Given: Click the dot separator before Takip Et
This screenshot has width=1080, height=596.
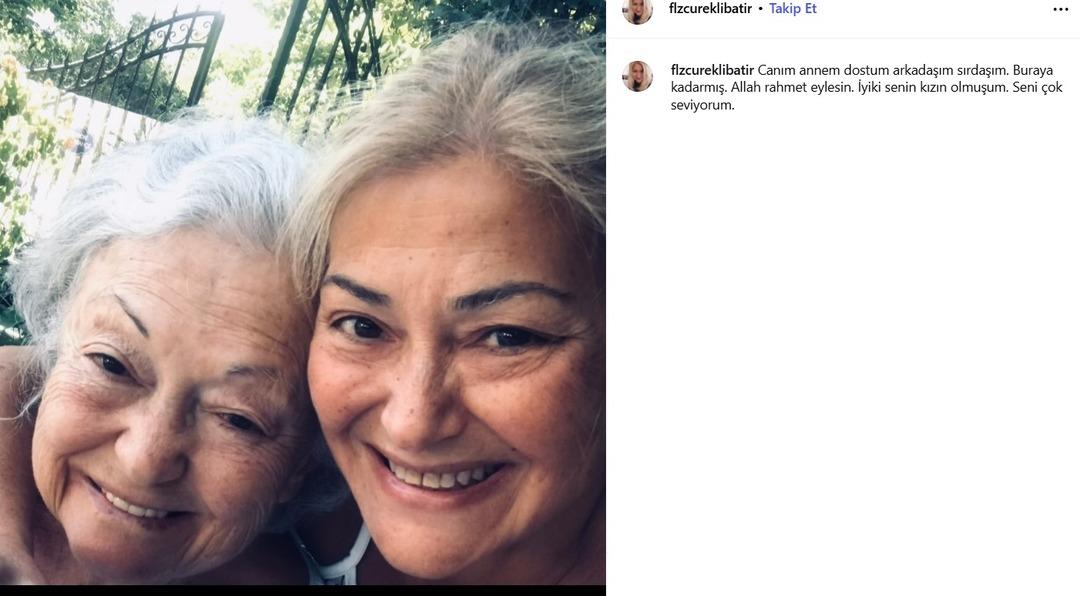Looking at the screenshot, I should click(x=760, y=10).
